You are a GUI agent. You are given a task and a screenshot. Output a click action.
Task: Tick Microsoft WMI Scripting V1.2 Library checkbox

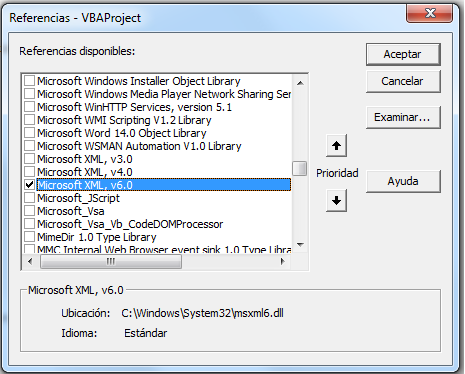[30, 120]
